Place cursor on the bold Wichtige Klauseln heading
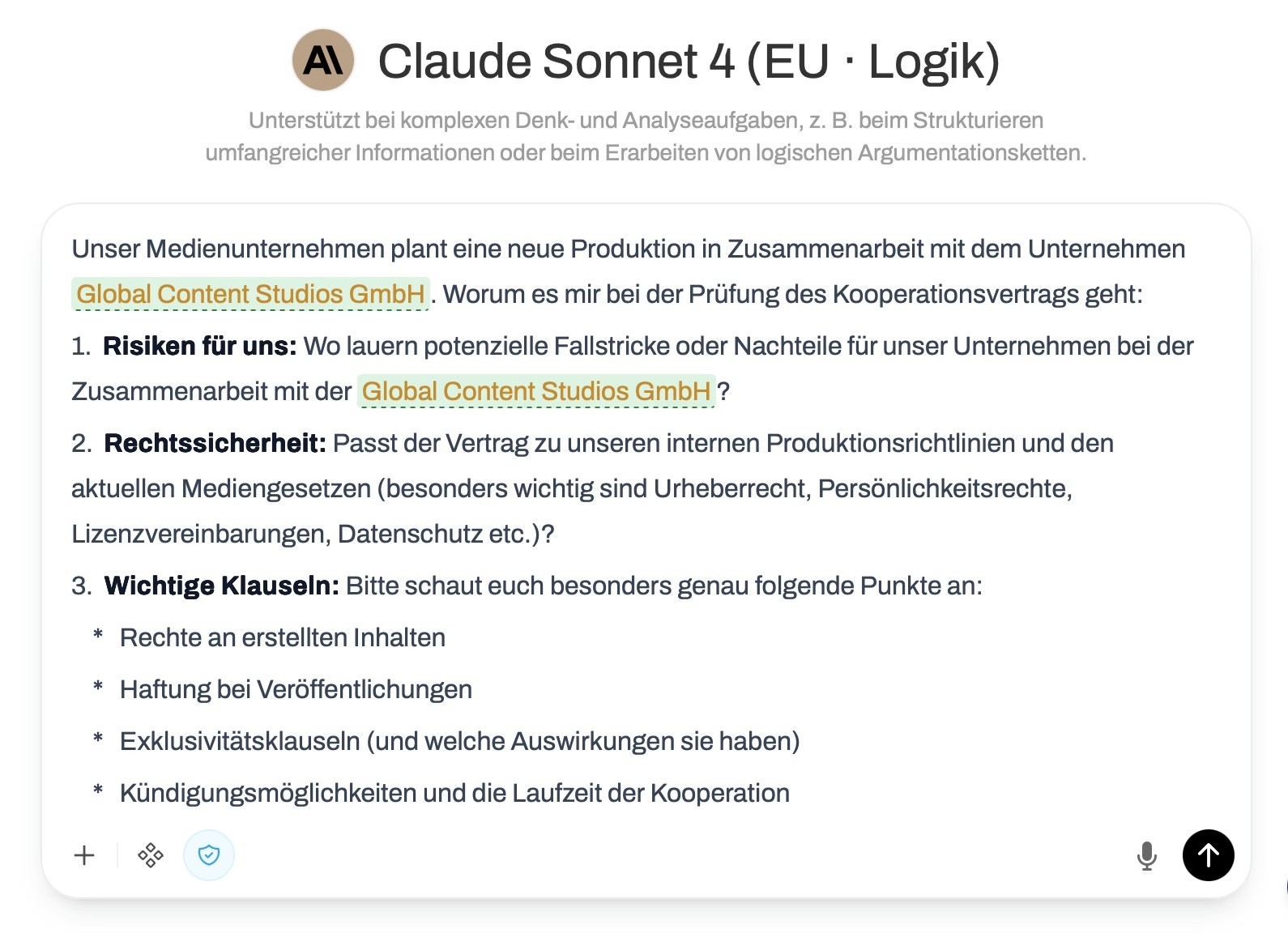This screenshot has width=1288, height=933. (x=221, y=586)
